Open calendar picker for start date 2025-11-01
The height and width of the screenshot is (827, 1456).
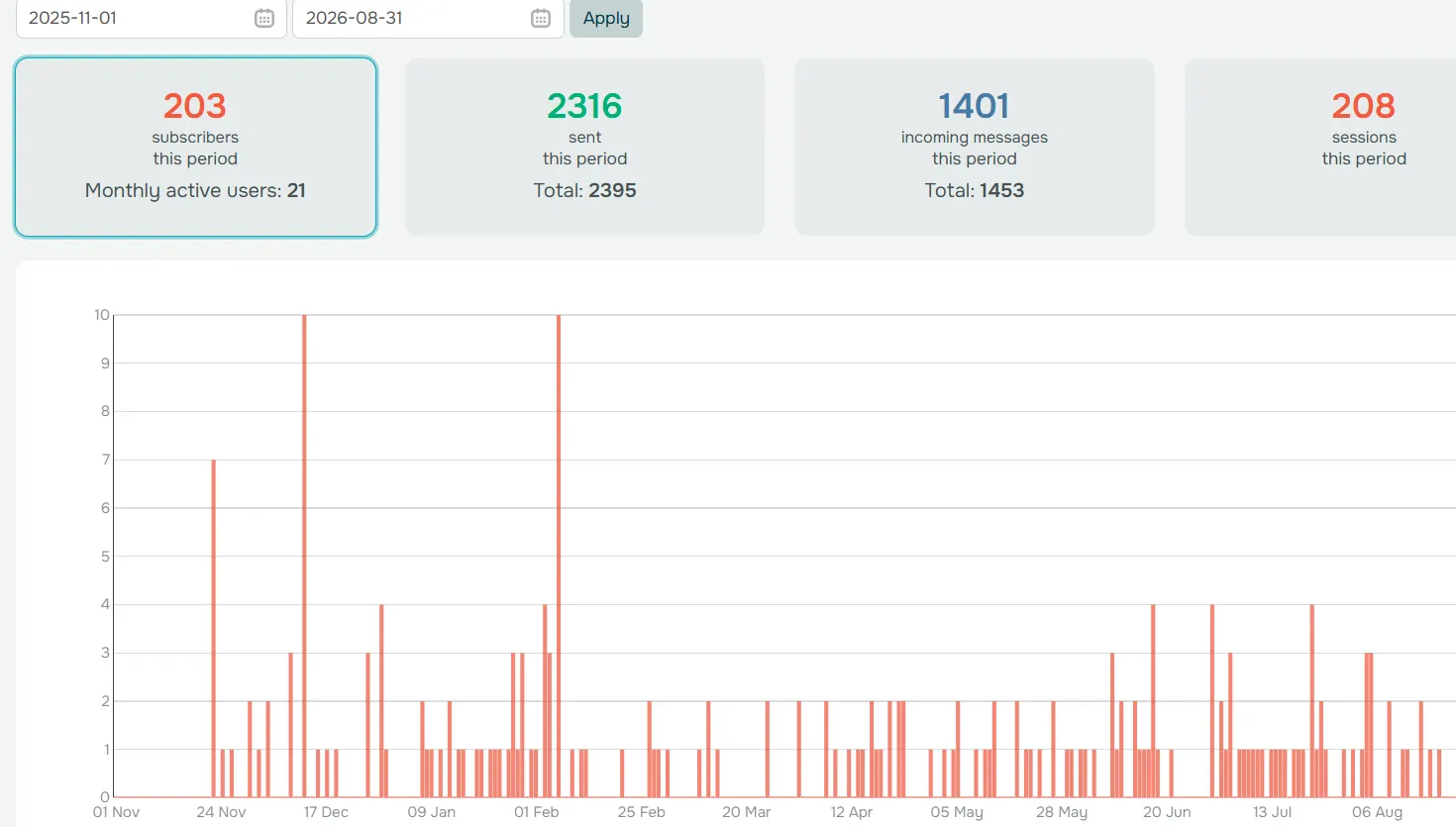[264, 18]
